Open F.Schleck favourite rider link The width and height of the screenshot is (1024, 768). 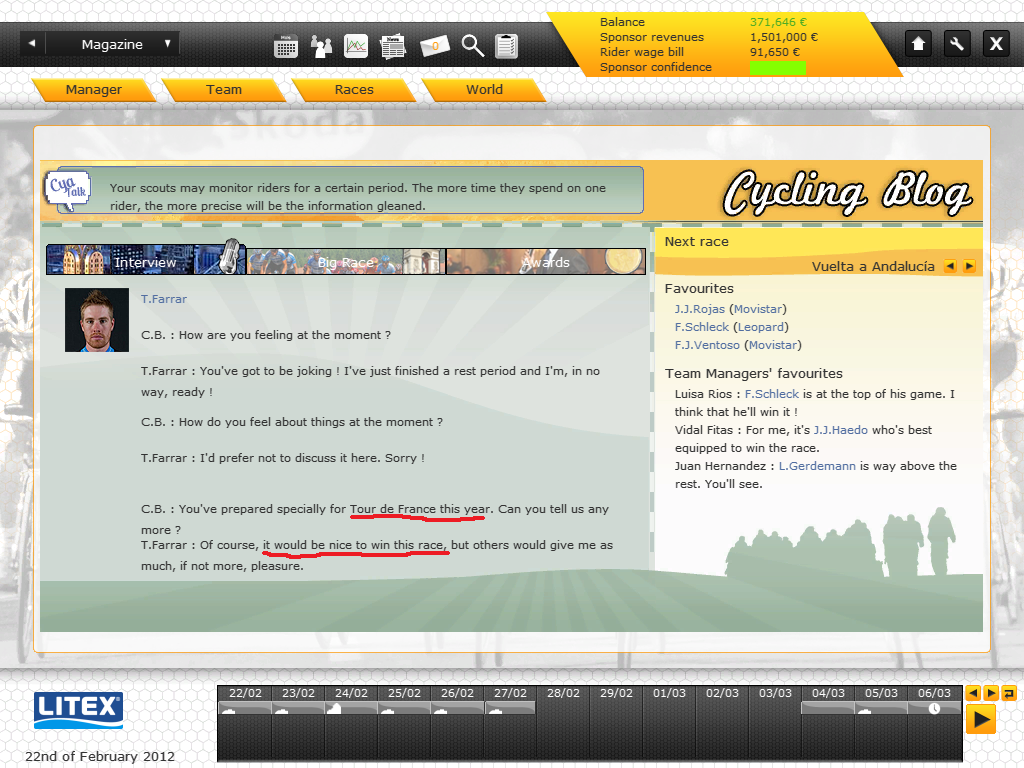coord(701,327)
